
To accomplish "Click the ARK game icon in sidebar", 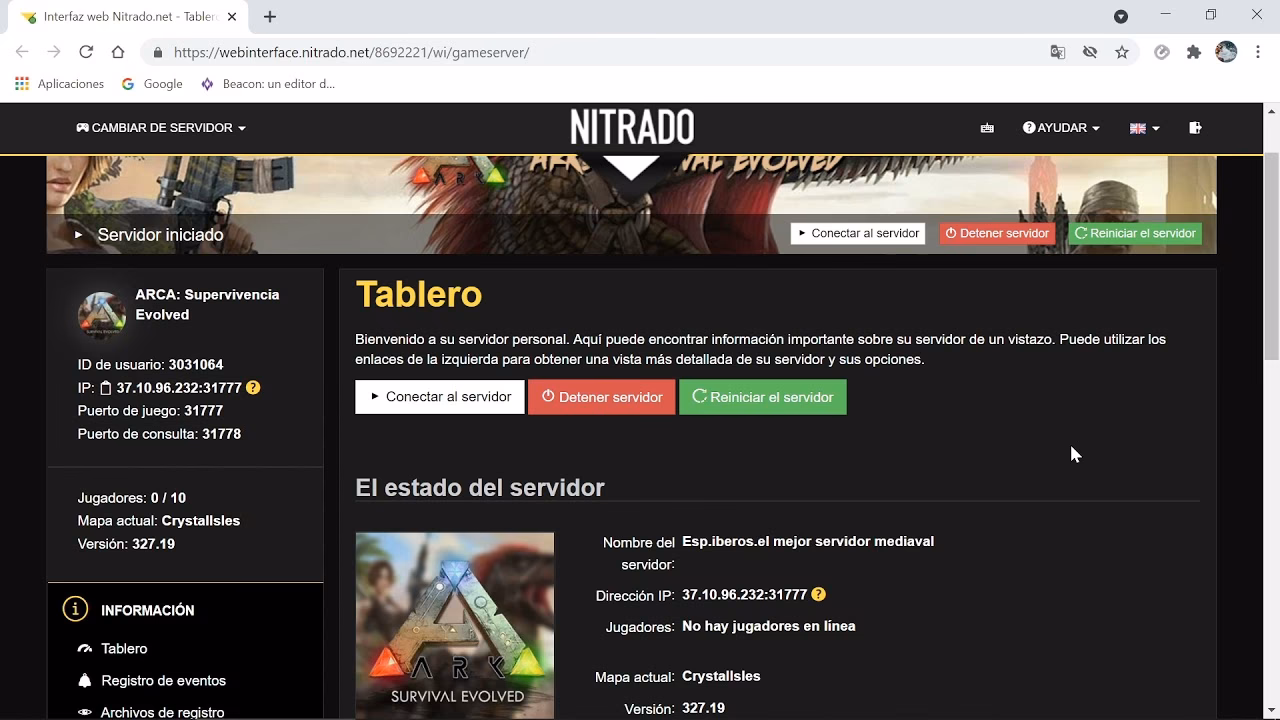I will pos(102,316).
